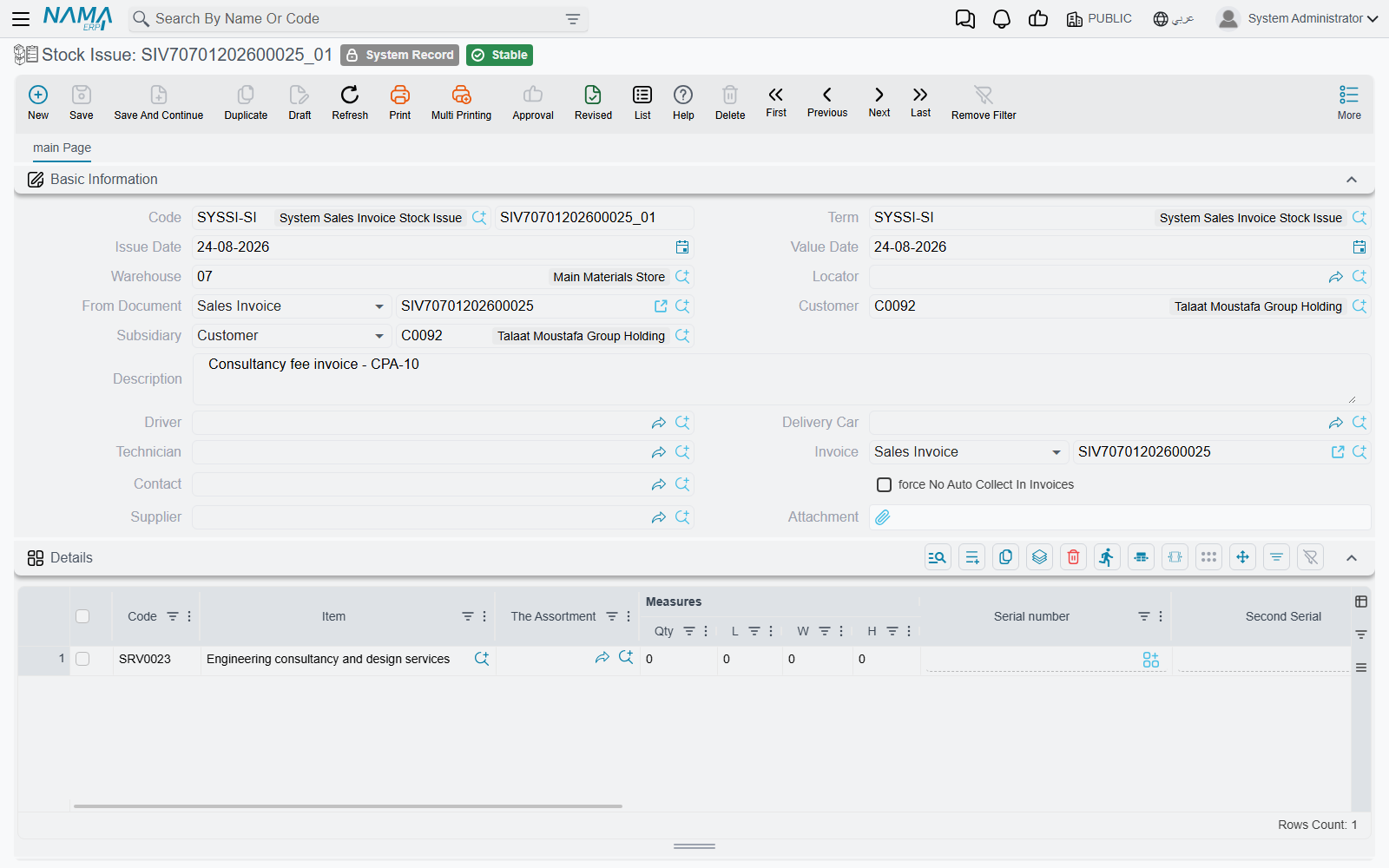This screenshot has width=1389, height=868.
Task: Click the thumbs-up icon in the header
Action: 1038,19
